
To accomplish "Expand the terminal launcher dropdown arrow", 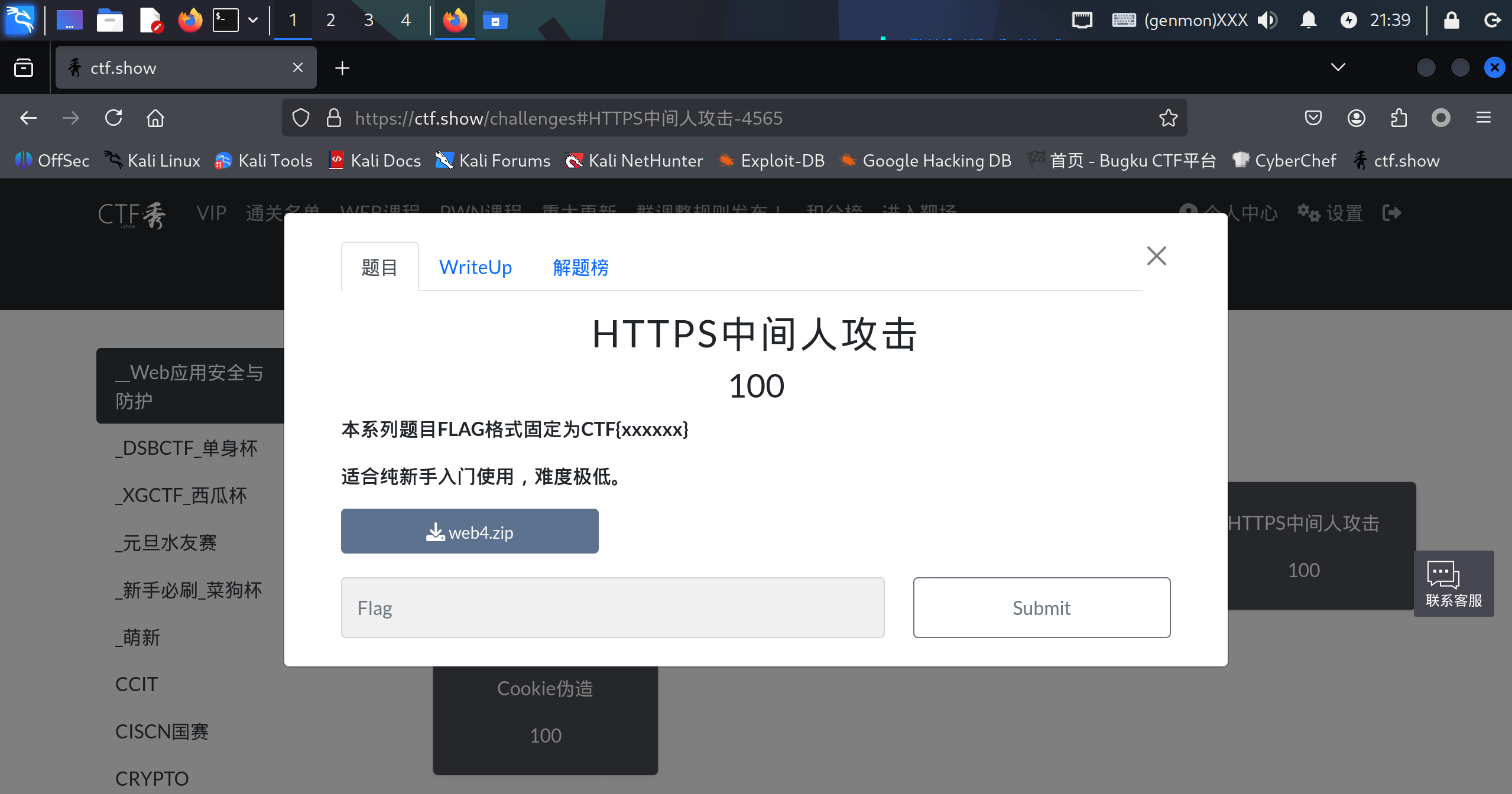I will [x=253, y=21].
